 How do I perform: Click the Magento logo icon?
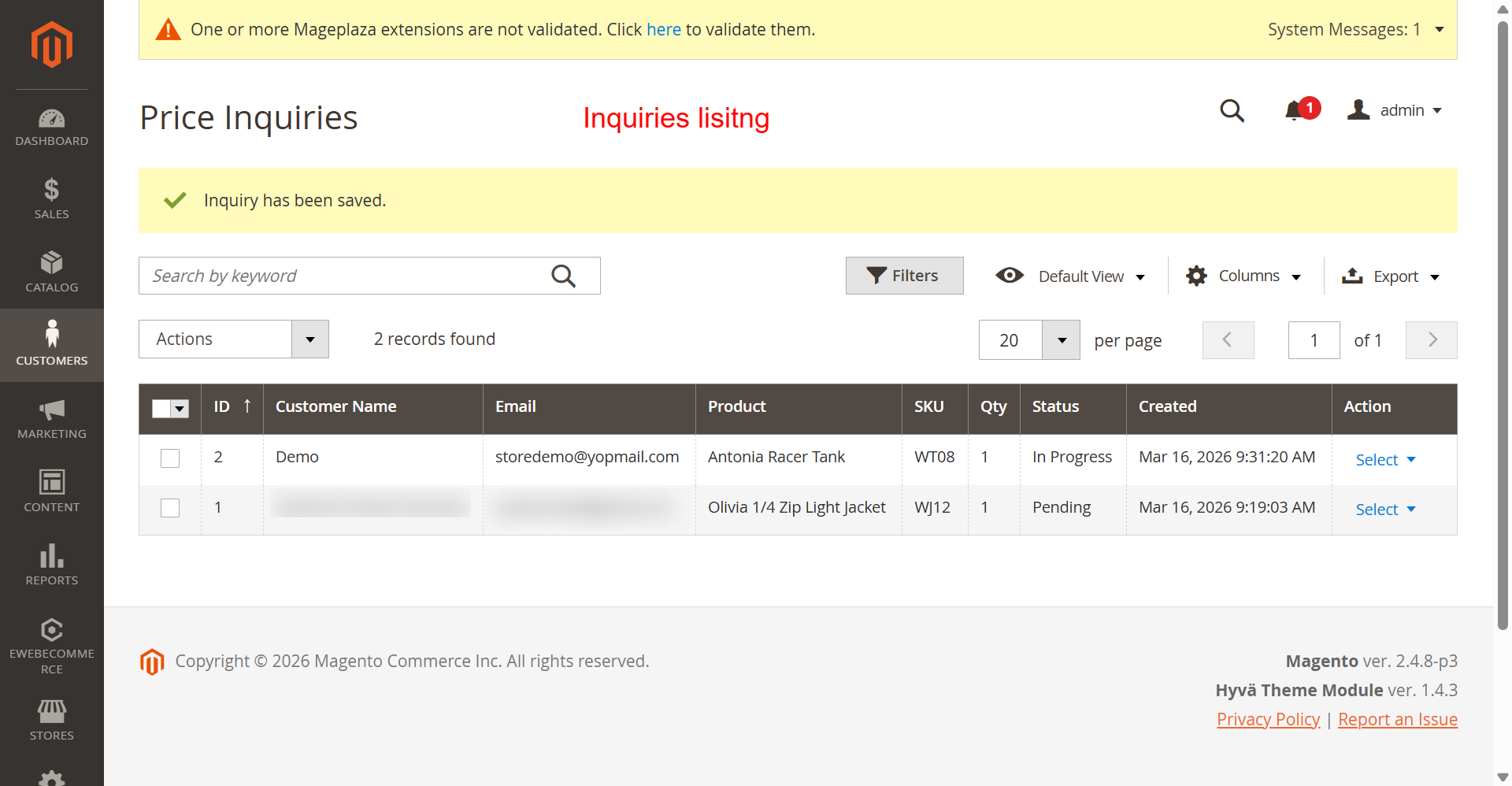pyautogui.click(x=52, y=44)
